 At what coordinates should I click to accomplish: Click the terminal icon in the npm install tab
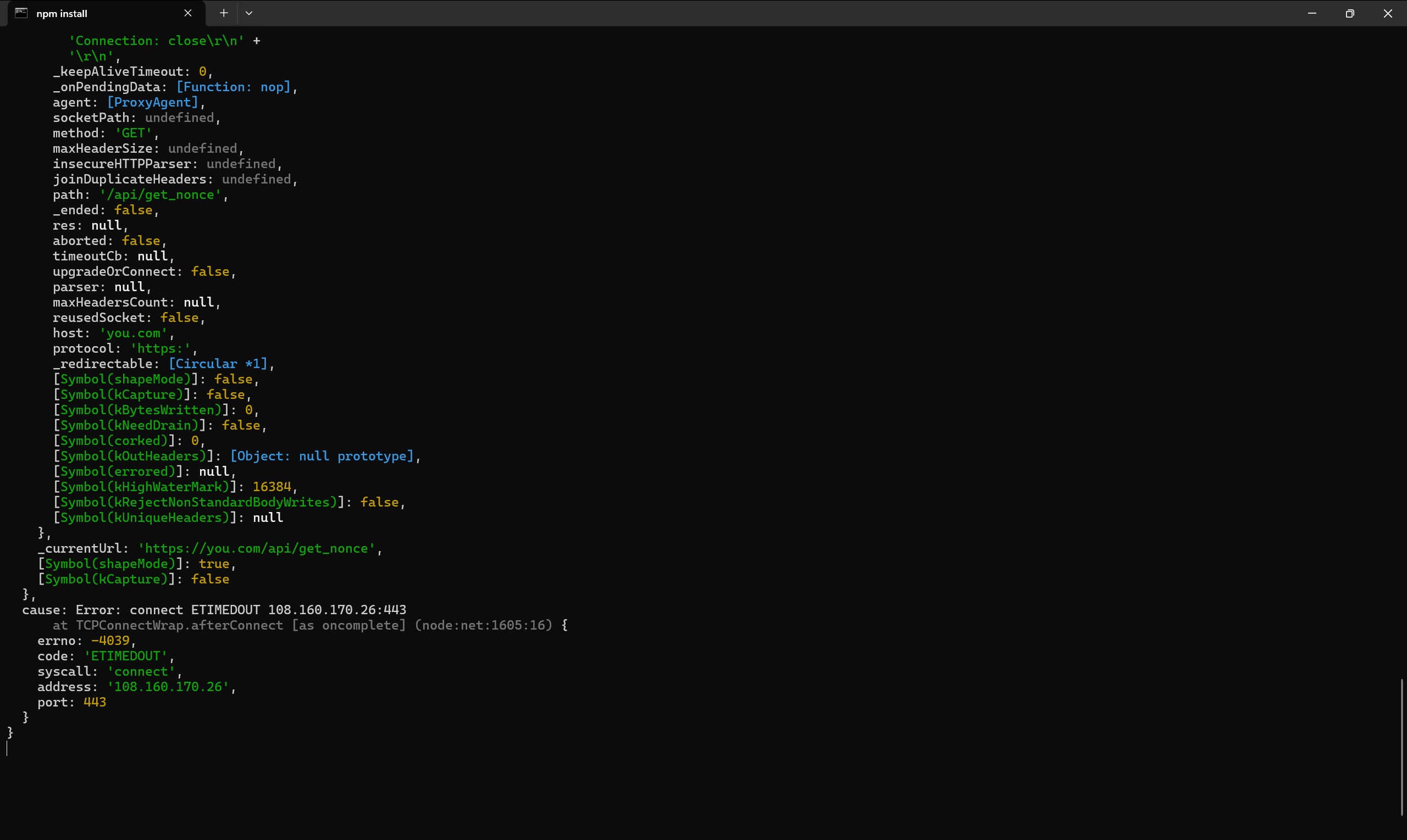[x=21, y=13]
